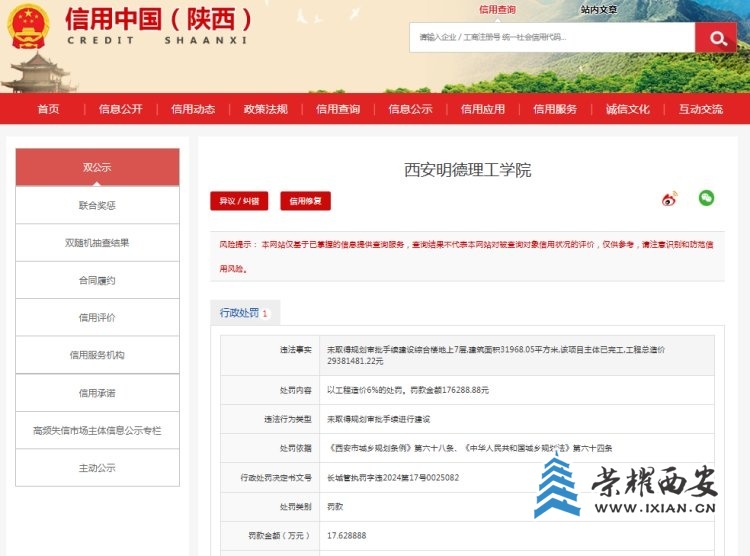The image size is (750, 556).
Task: Click the fine amount text 176288.88元
Action: click(465, 390)
